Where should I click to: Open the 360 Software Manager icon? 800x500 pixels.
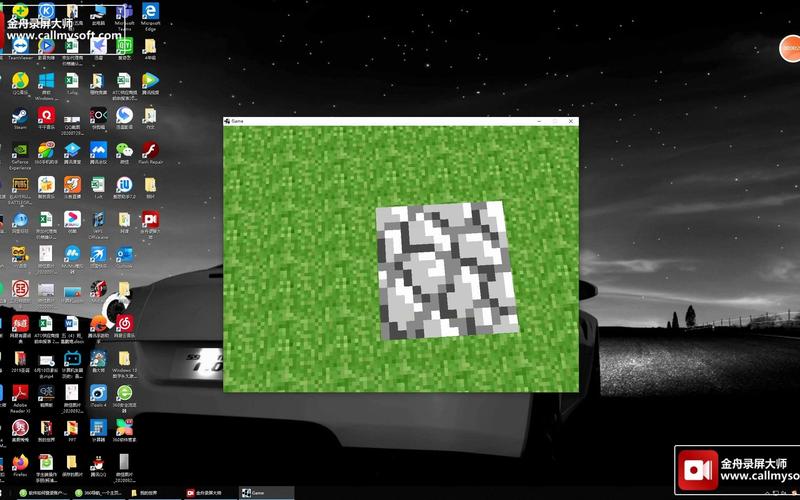124,428
